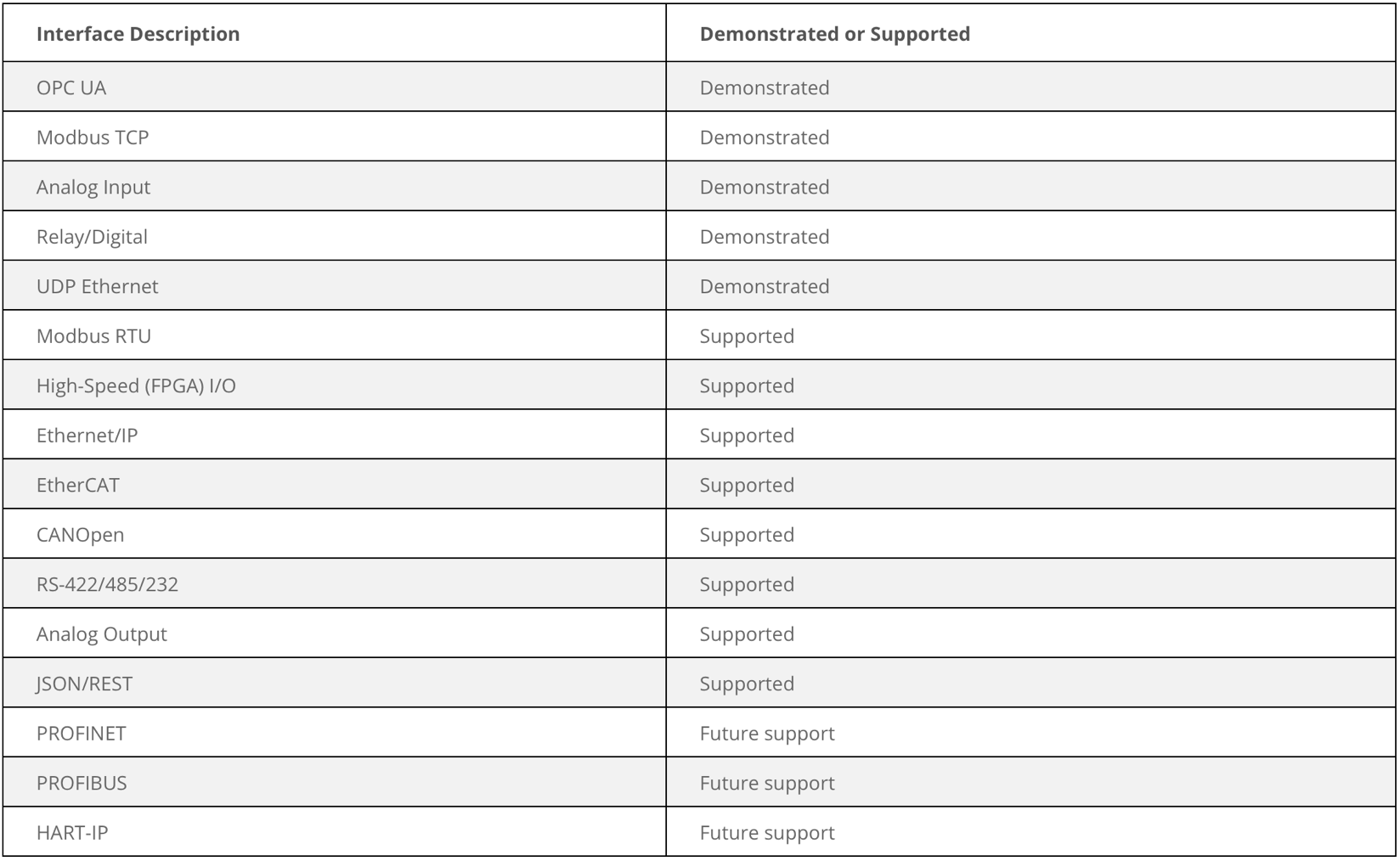Click Future support status beside PROFINET
This screenshot has width=1400, height=861.
tap(767, 734)
